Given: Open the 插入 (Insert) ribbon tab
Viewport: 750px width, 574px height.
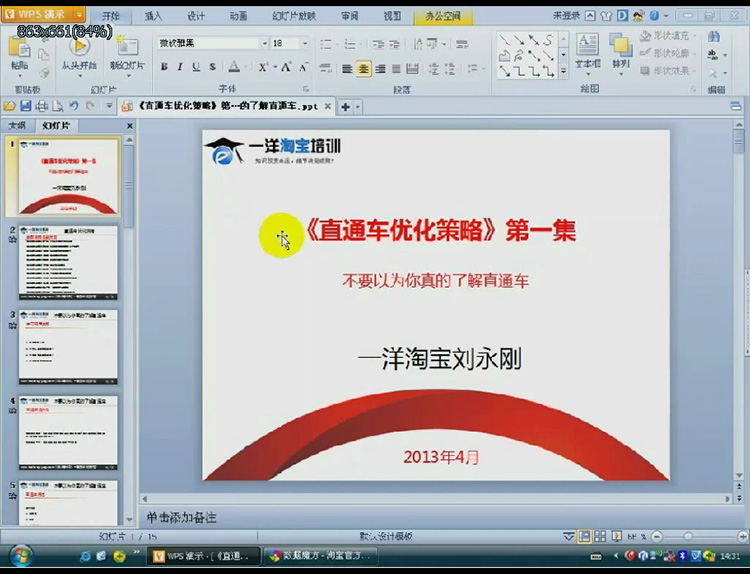Looking at the screenshot, I should 153,16.
